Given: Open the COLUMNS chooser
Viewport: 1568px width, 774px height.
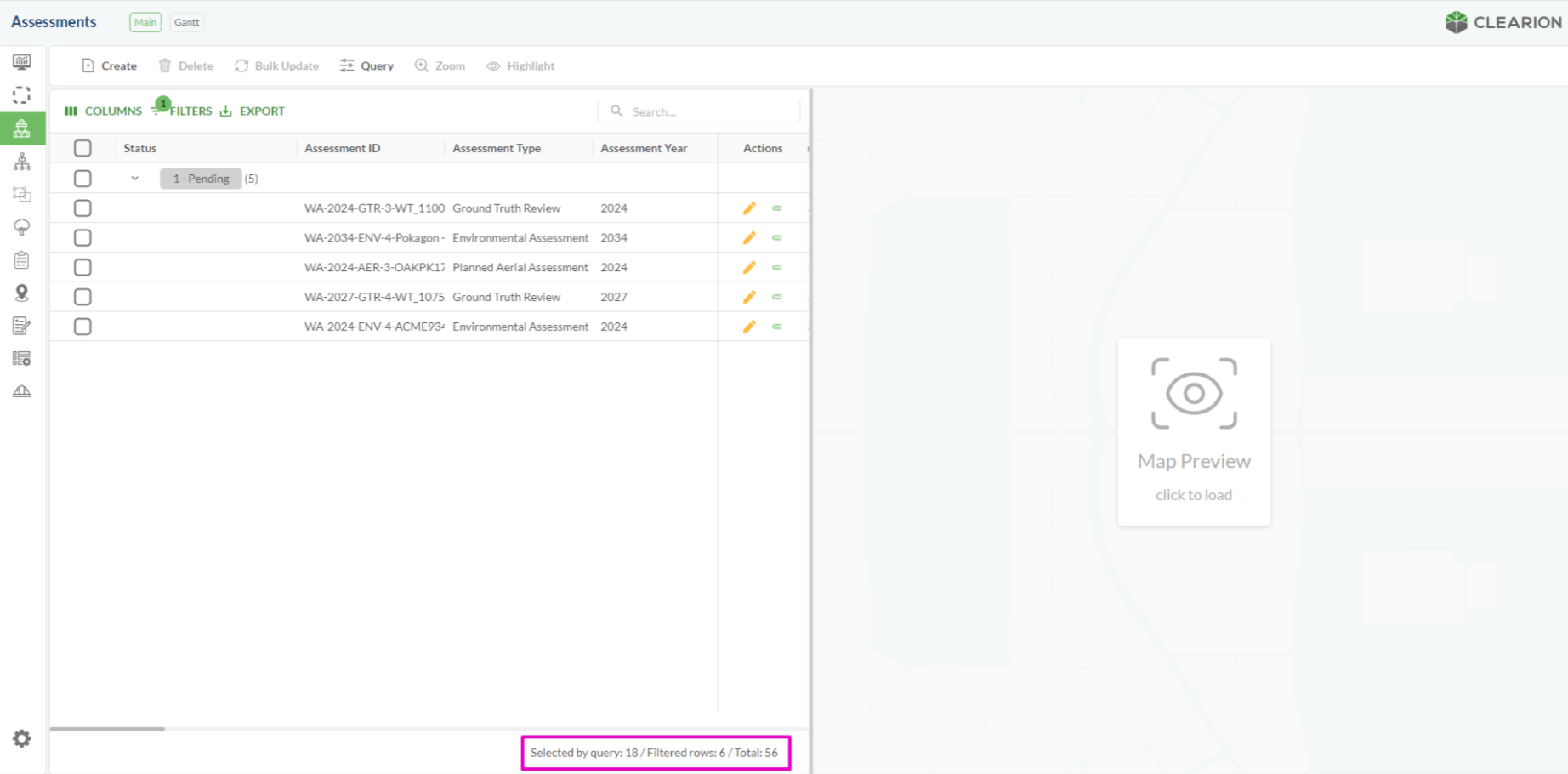Looking at the screenshot, I should pyautogui.click(x=104, y=111).
